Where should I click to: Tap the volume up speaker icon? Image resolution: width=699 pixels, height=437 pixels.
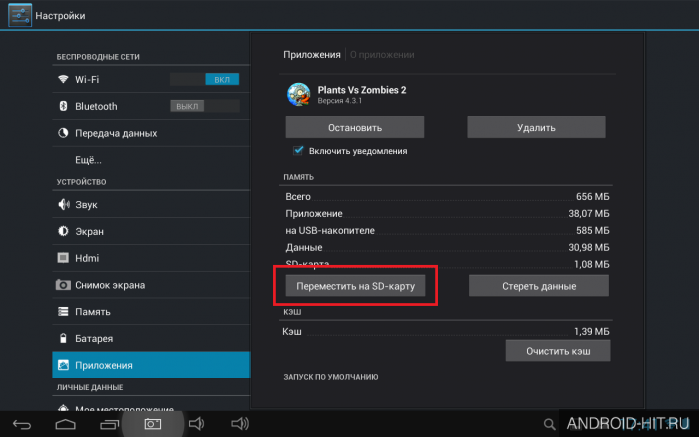click(x=240, y=424)
